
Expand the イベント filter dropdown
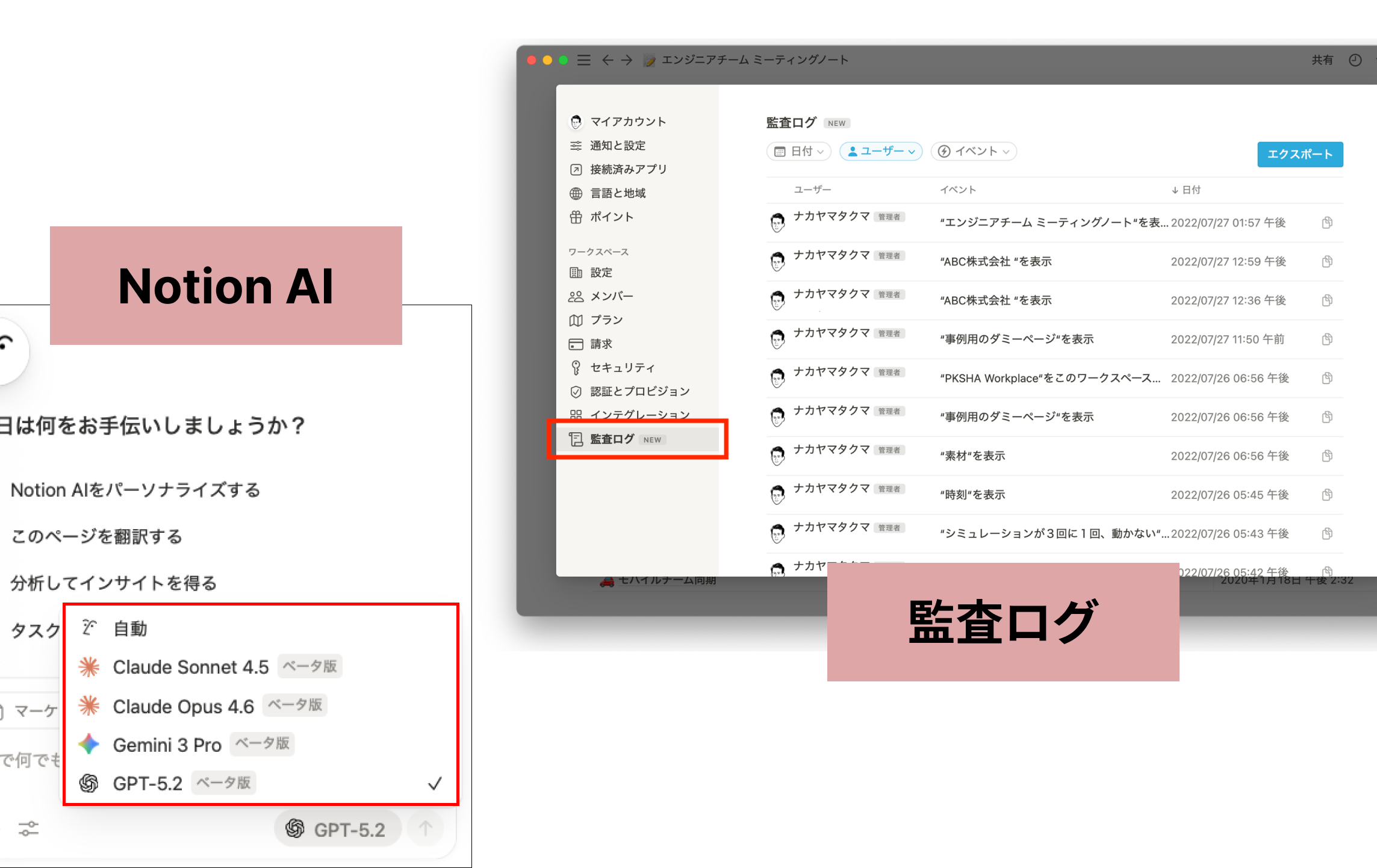(974, 151)
